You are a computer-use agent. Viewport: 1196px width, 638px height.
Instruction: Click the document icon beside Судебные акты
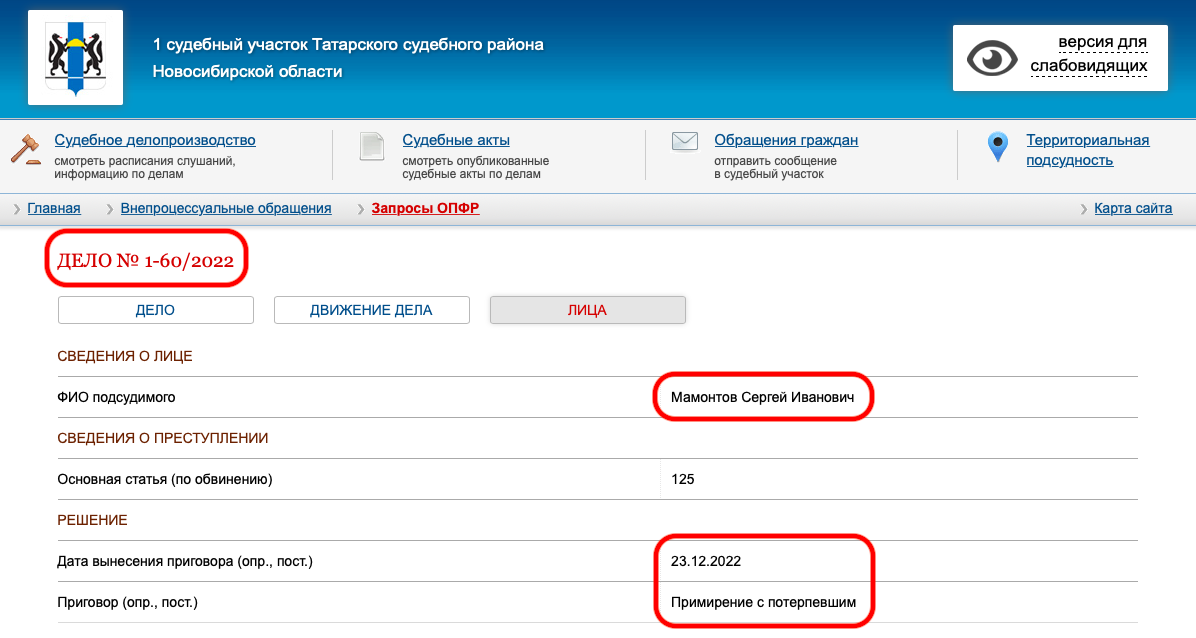pos(372,147)
